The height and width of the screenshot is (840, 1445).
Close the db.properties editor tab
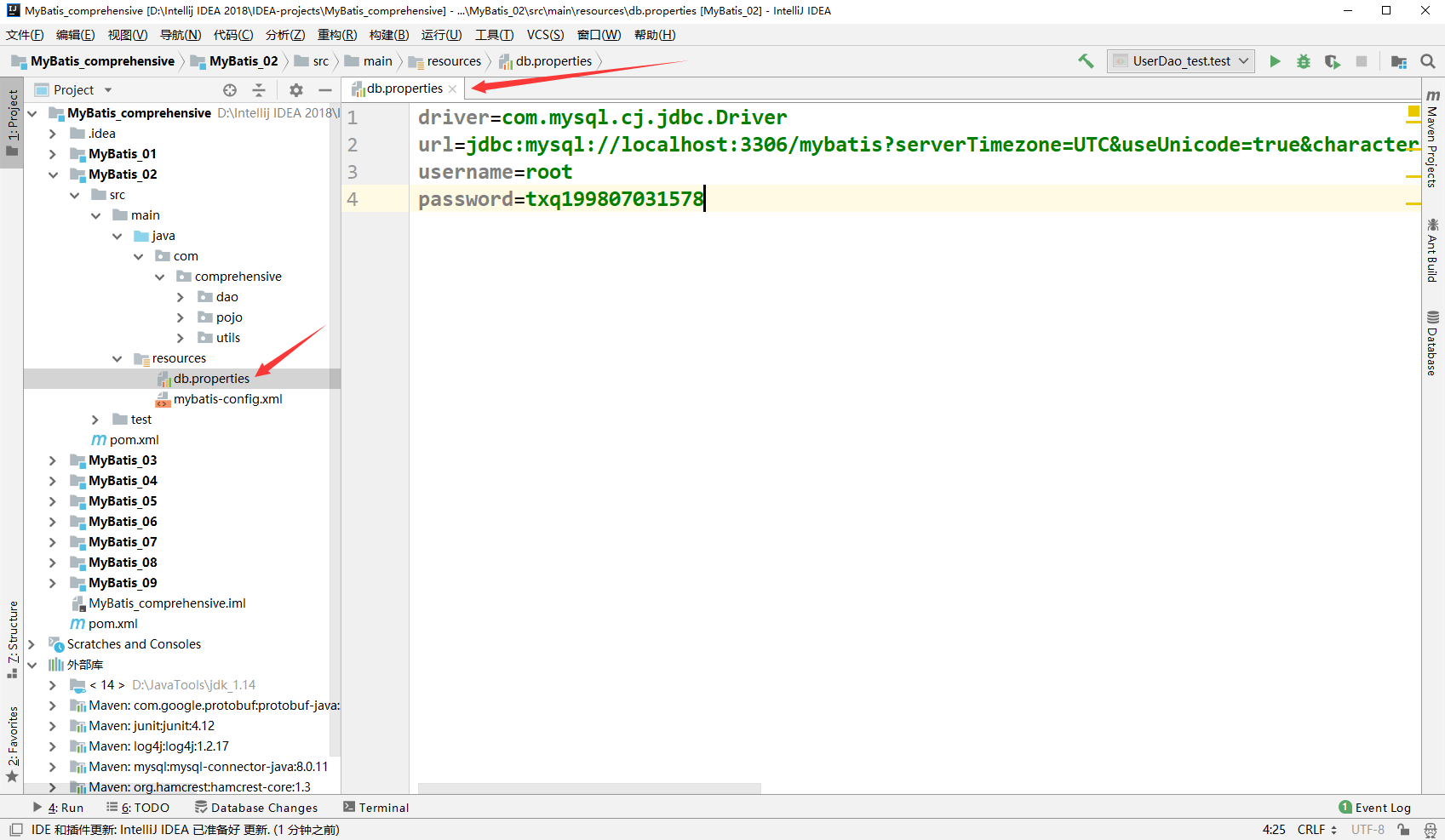tap(452, 89)
